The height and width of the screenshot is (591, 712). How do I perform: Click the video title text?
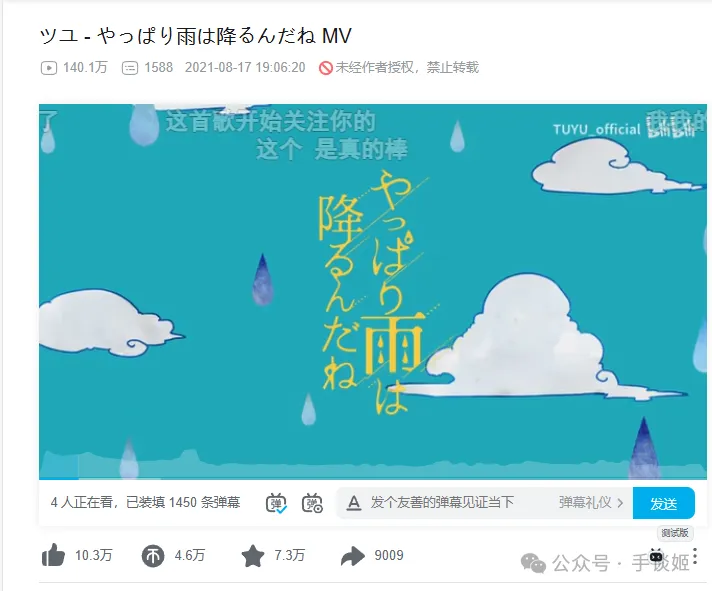click(x=196, y=36)
